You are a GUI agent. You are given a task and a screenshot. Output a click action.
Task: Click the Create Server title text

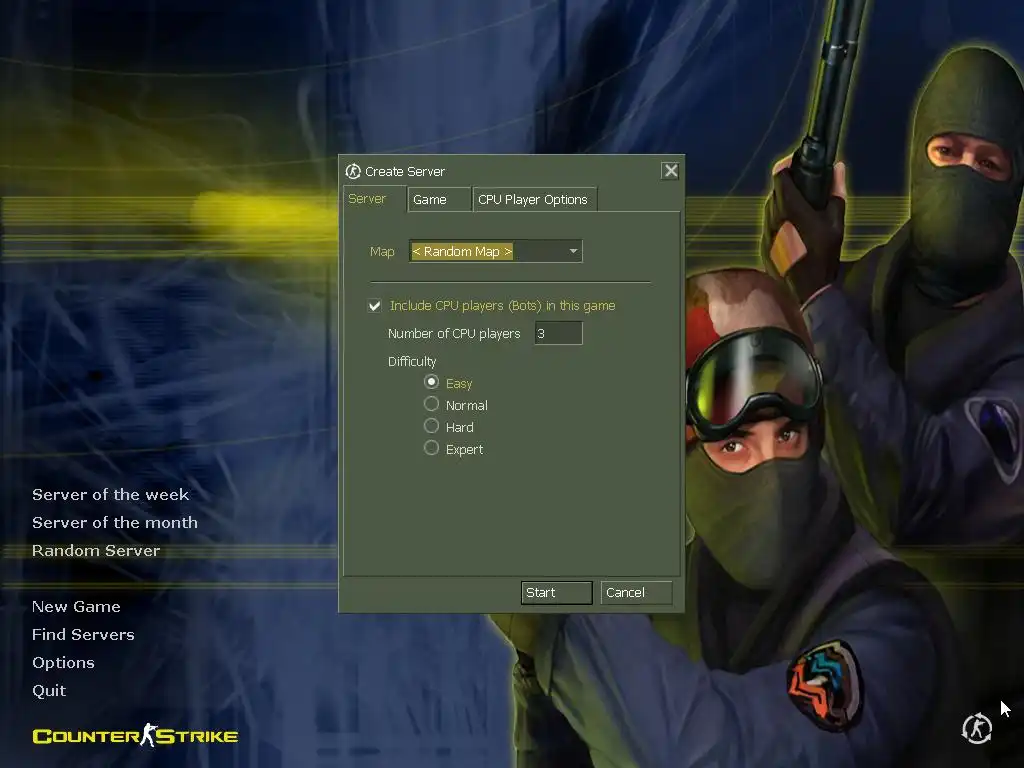pyautogui.click(x=405, y=171)
